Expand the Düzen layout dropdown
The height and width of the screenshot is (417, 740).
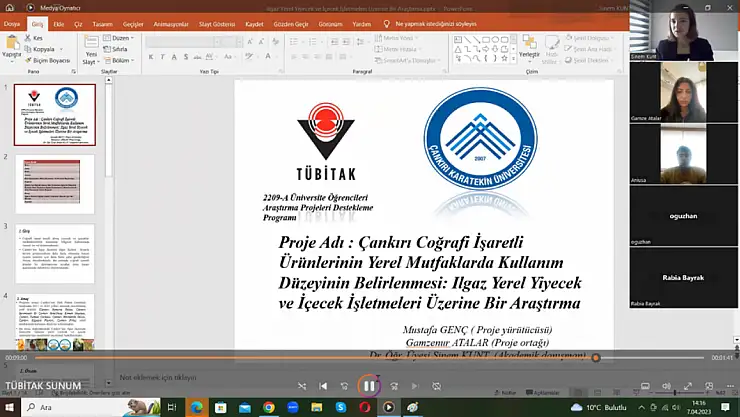click(x=118, y=38)
